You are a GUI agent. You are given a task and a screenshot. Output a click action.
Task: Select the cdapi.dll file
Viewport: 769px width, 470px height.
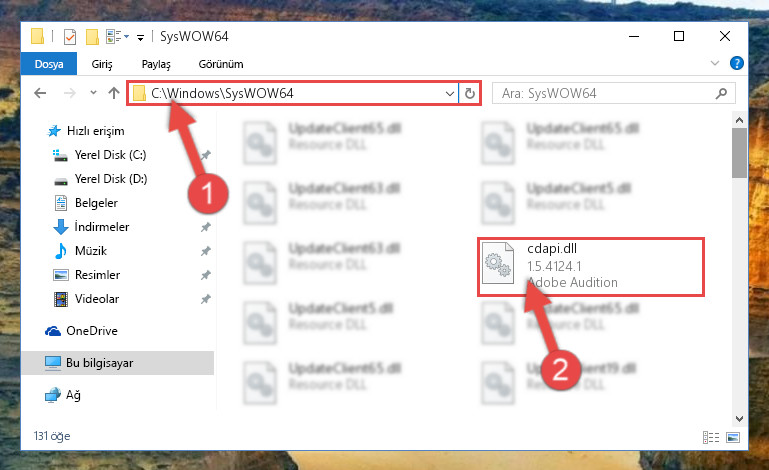pyautogui.click(x=591, y=266)
